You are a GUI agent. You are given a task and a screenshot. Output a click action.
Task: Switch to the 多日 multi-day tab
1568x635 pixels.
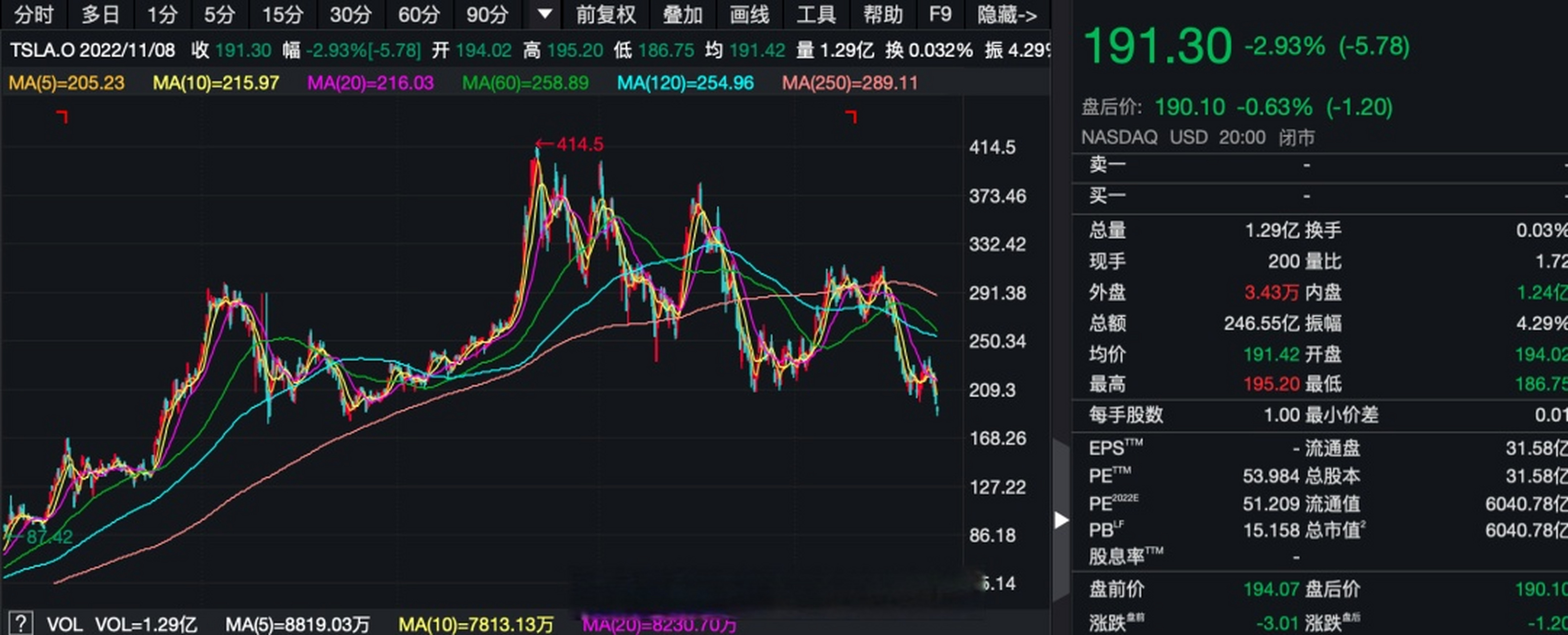coord(101,14)
